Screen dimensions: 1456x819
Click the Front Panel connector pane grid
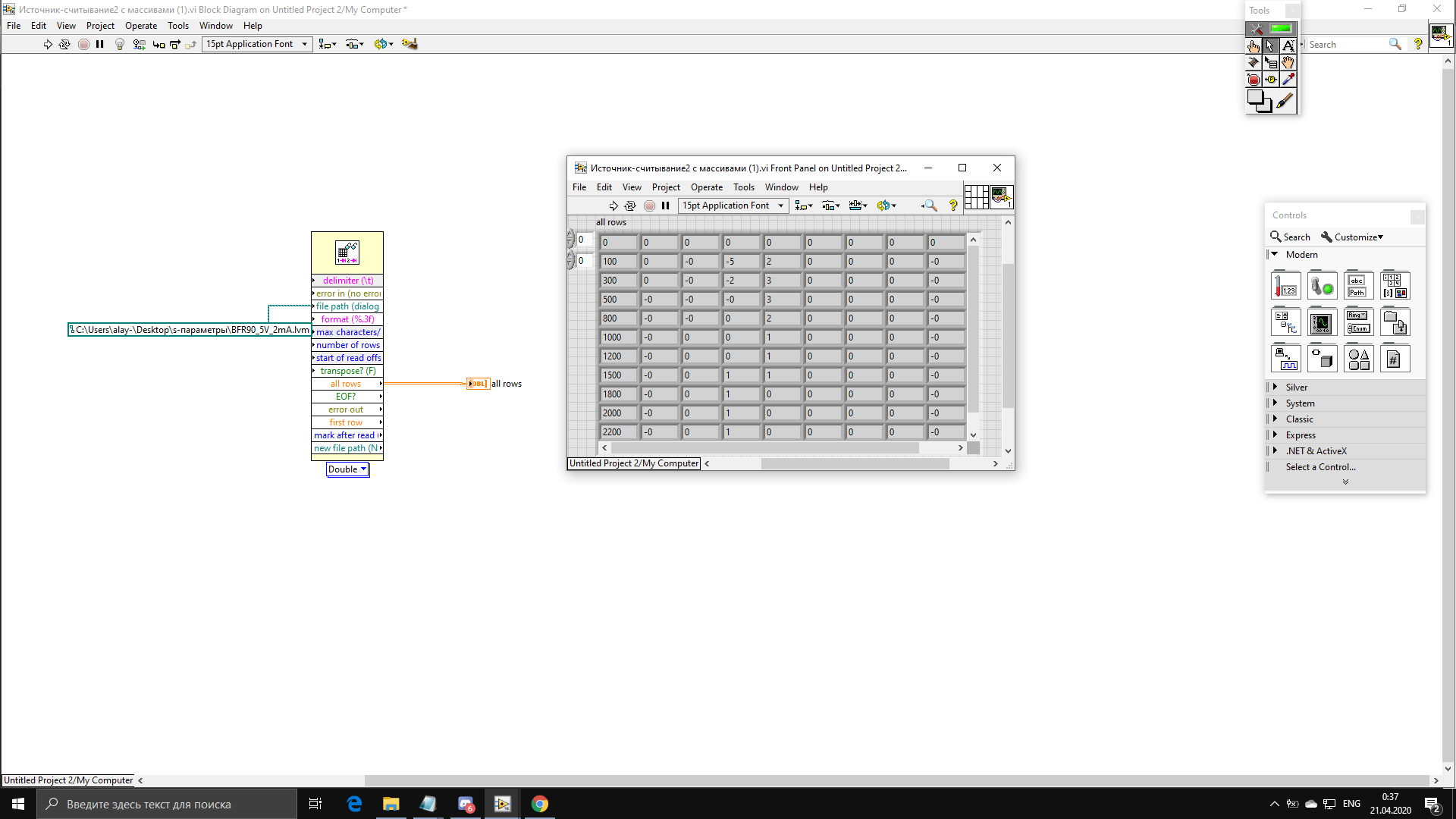click(976, 197)
